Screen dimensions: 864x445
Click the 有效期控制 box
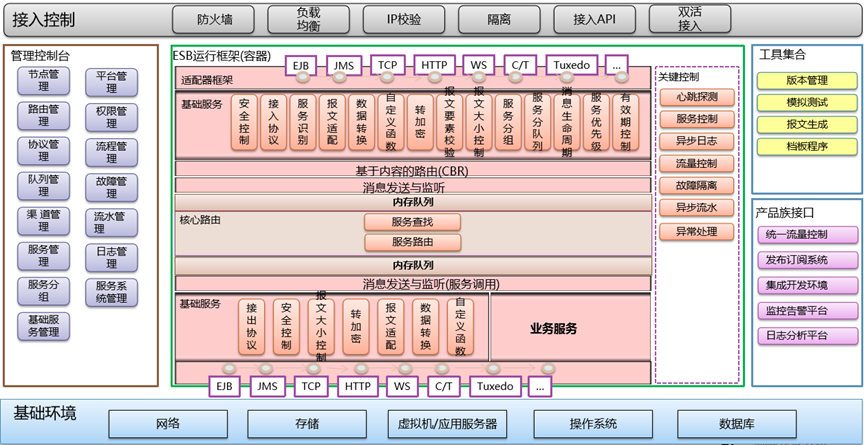pyautogui.click(x=625, y=122)
